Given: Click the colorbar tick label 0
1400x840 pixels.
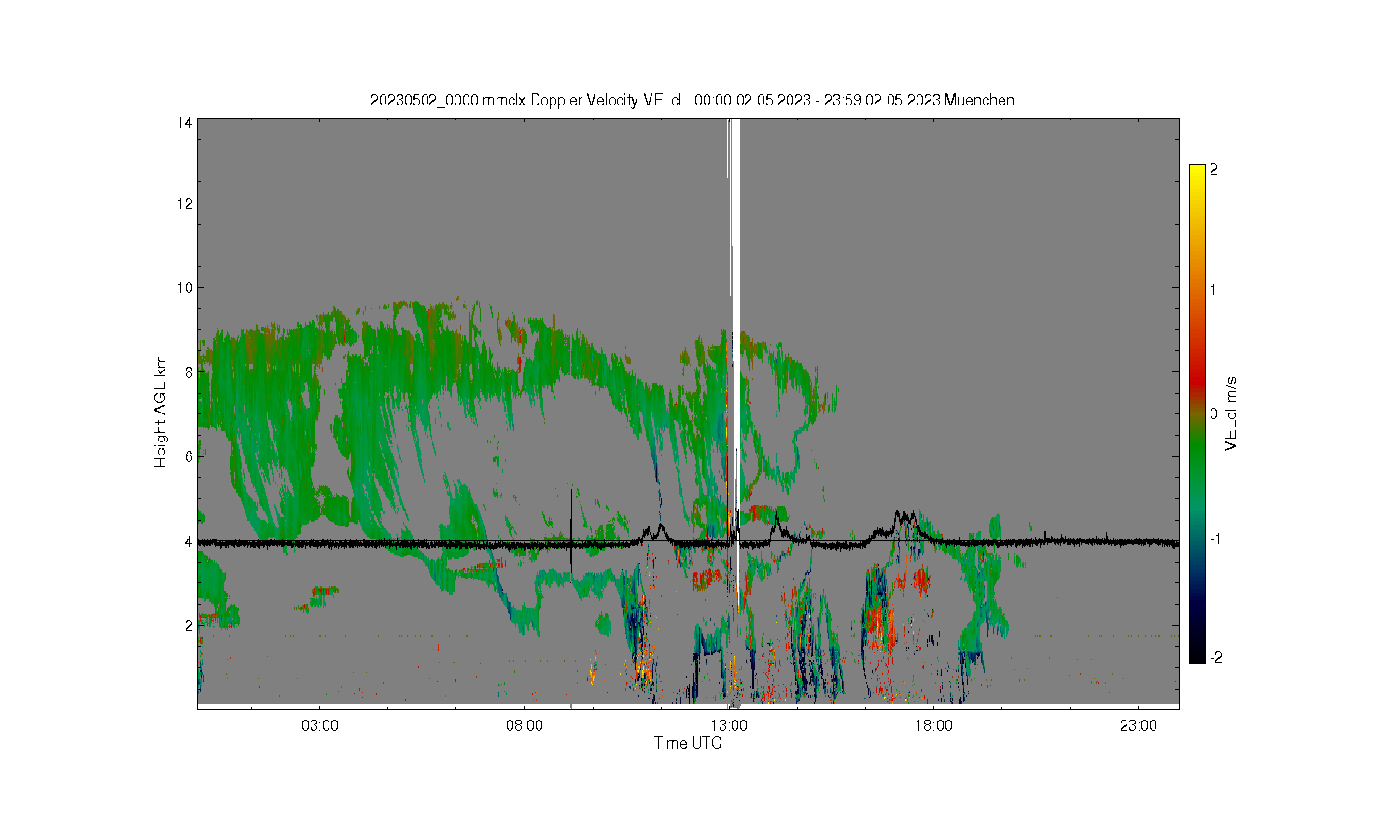Looking at the screenshot, I should coord(1214,413).
